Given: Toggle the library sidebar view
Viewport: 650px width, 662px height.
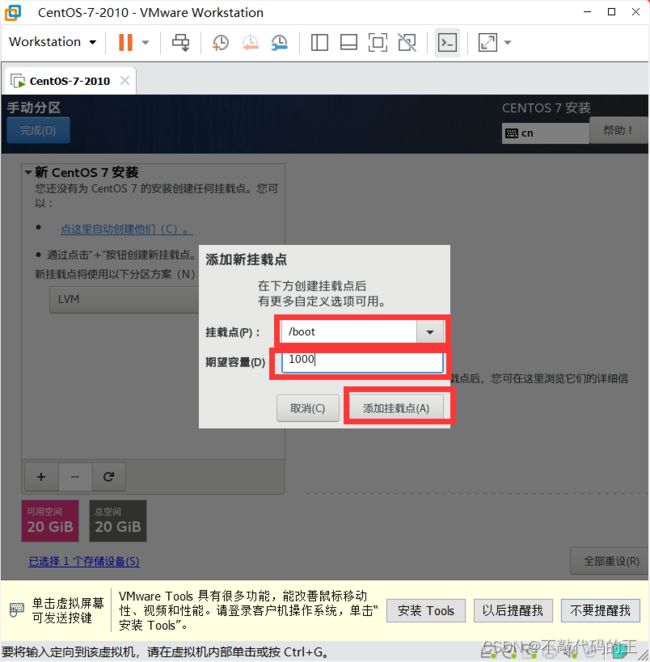Looking at the screenshot, I should [319, 42].
